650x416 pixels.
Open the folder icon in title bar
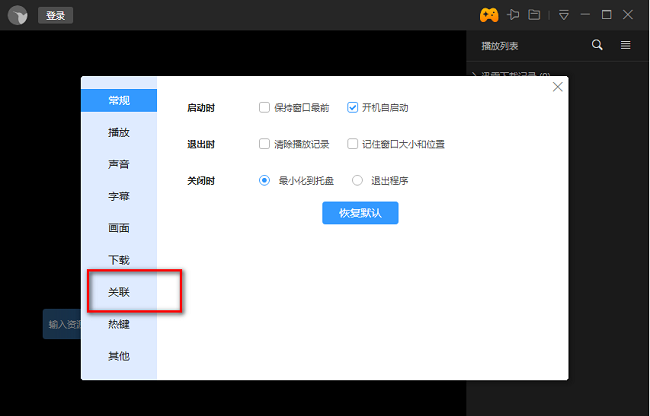pyautogui.click(x=534, y=15)
